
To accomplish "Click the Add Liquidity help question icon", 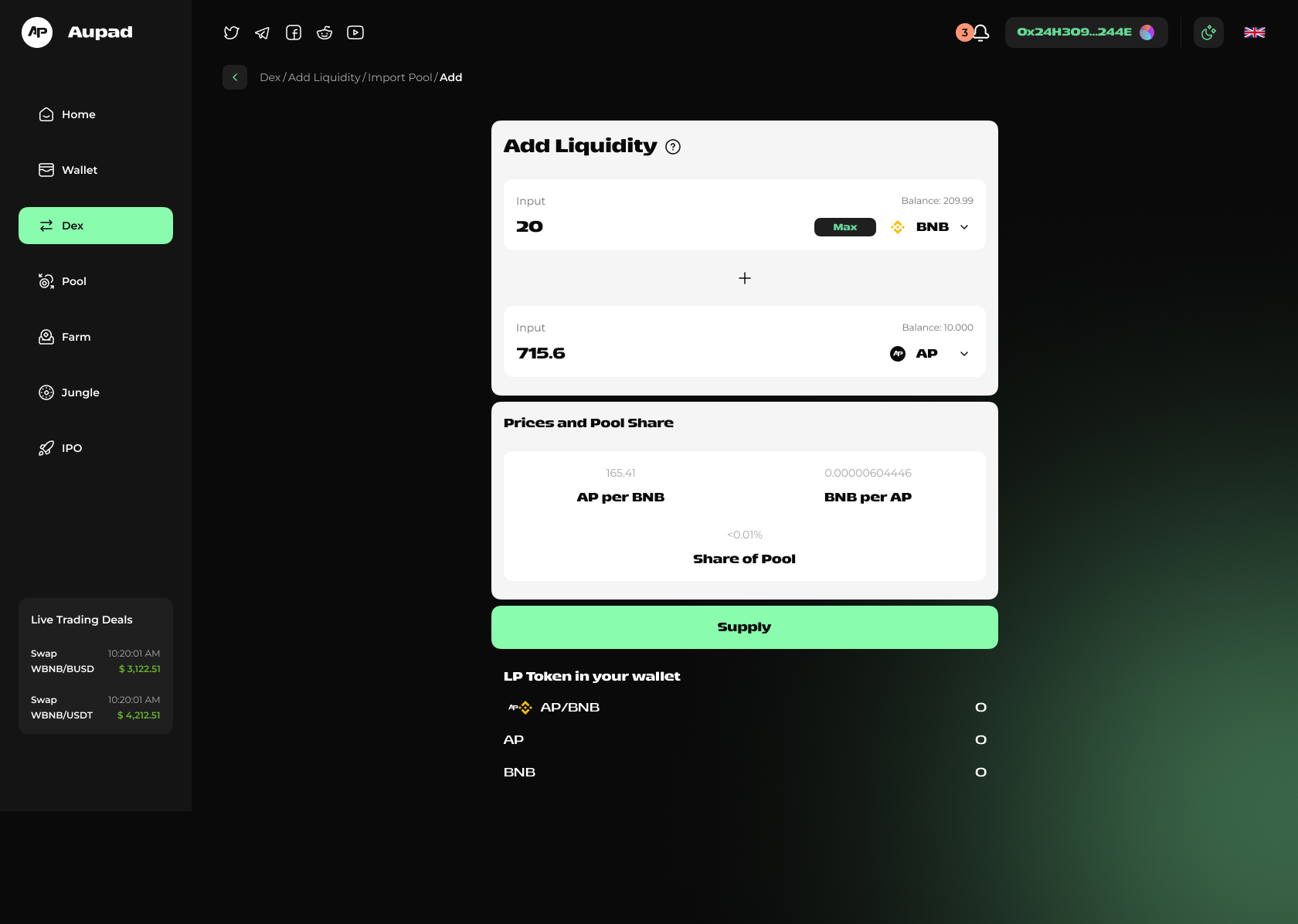I will click(673, 147).
